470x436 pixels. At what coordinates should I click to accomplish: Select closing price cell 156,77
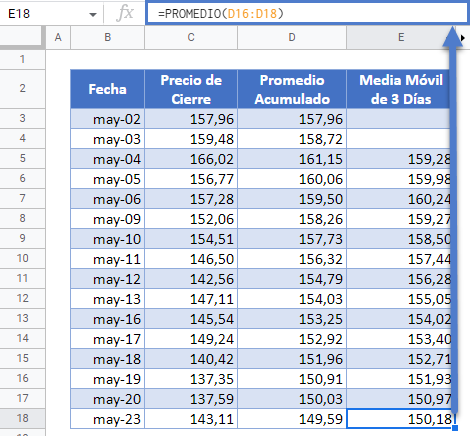[x=191, y=179]
